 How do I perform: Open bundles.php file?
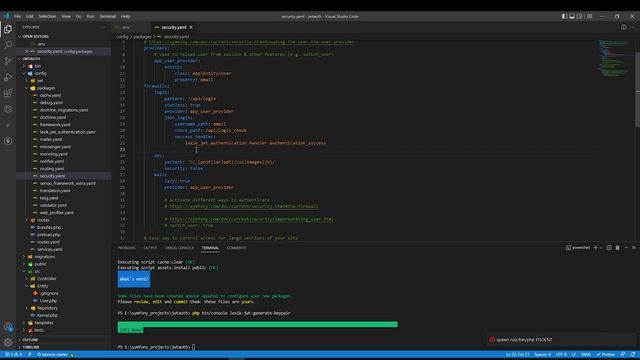49,227
